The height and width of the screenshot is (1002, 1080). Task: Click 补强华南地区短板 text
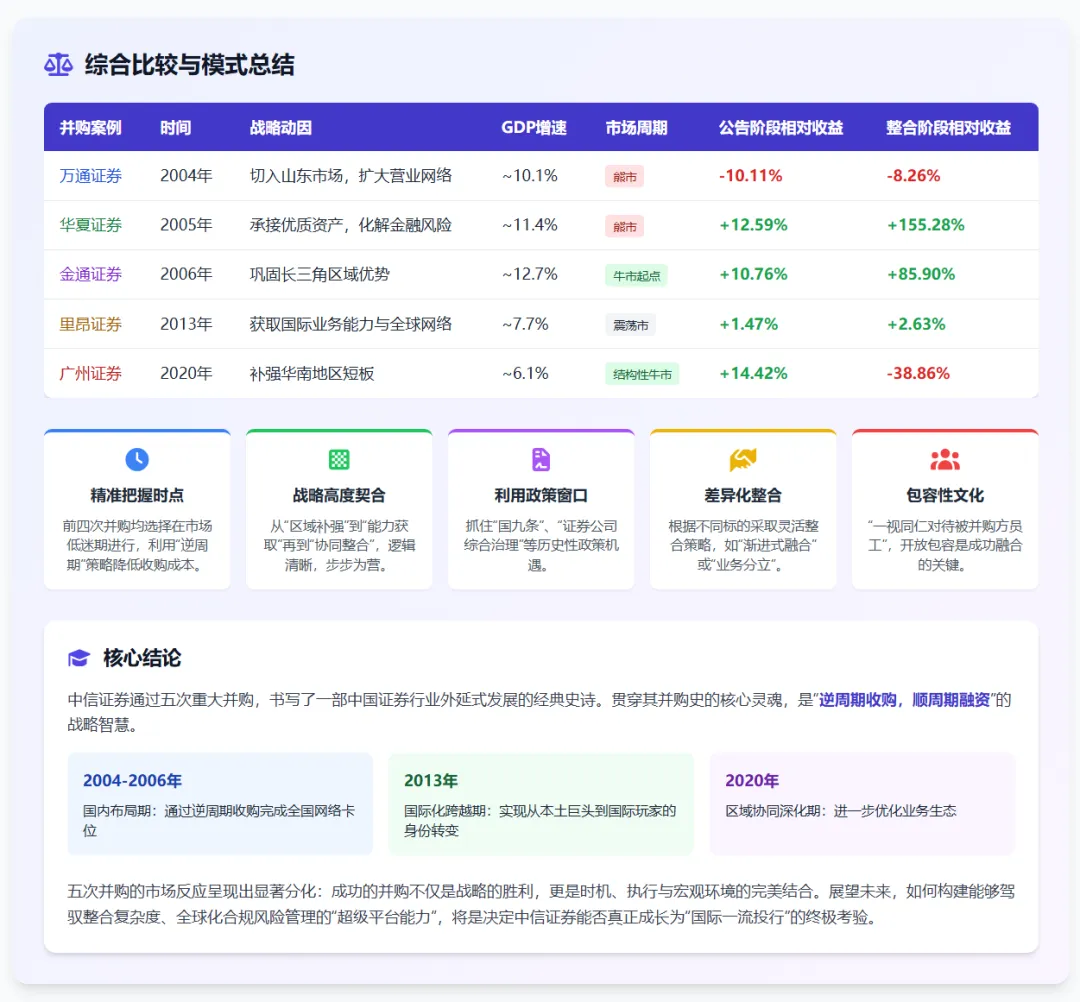click(x=312, y=373)
